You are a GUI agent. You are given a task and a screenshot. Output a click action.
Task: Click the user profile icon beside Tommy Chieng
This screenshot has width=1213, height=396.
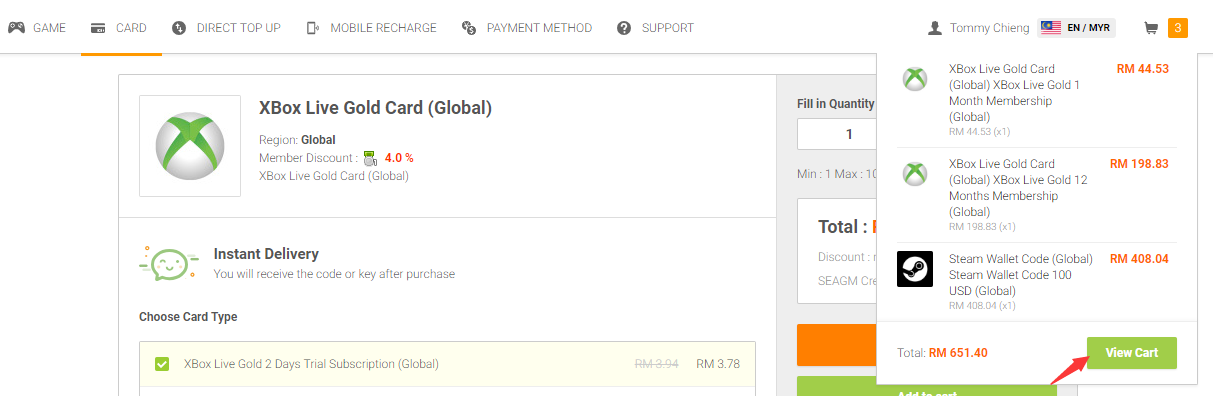(x=935, y=28)
